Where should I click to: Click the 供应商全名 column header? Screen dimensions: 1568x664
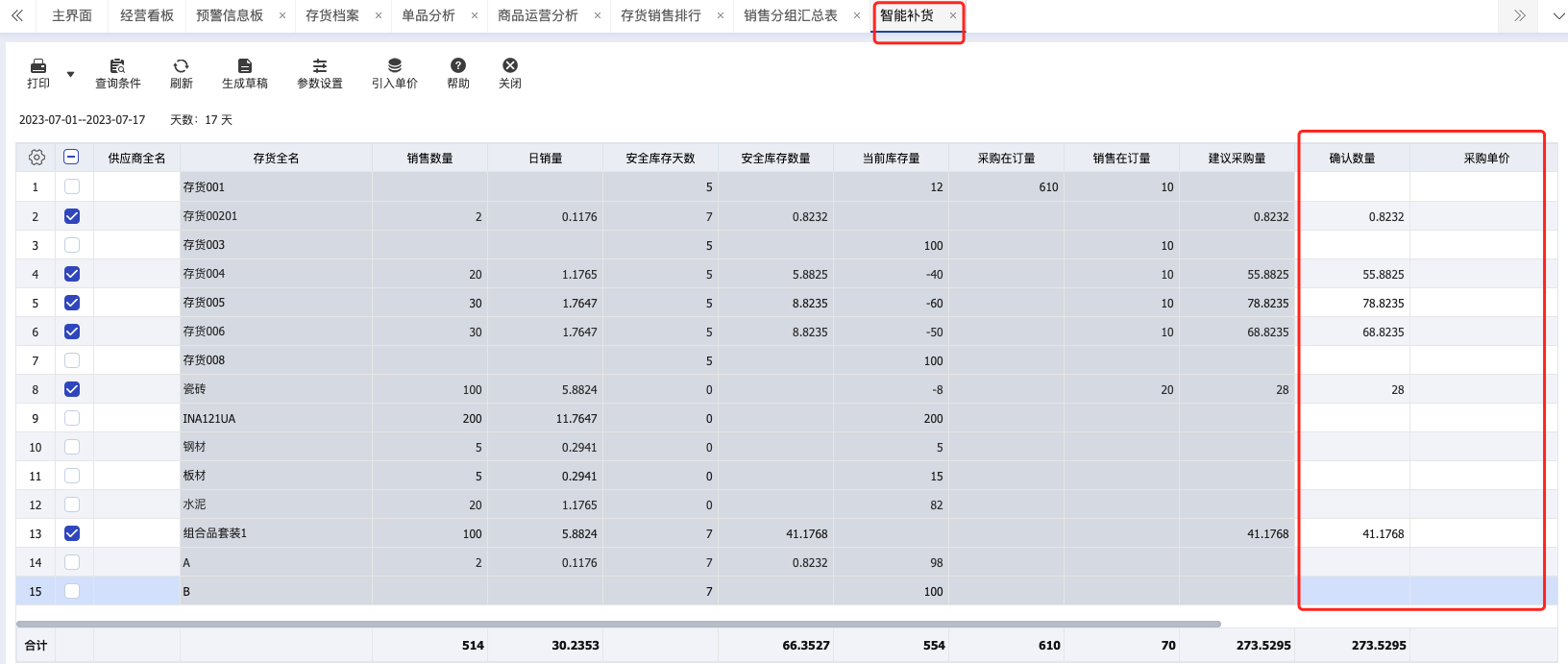(x=136, y=159)
